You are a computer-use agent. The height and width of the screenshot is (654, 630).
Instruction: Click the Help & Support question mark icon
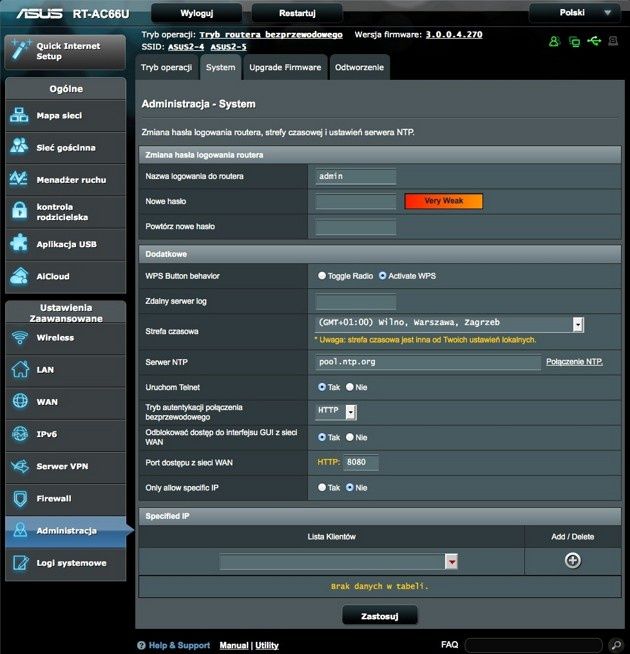click(141, 645)
